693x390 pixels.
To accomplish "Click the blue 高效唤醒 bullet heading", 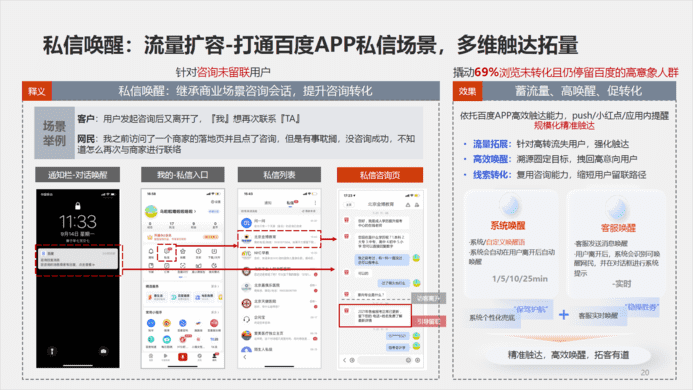I will point(492,159).
